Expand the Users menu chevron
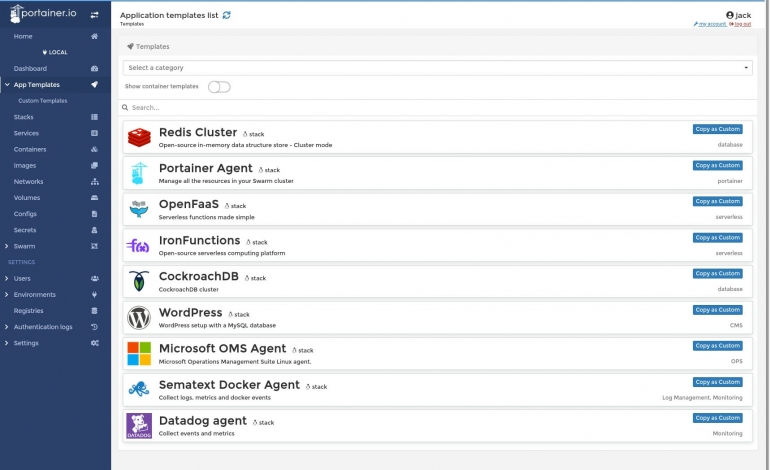This screenshot has width=770, height=470. click(6, 278)
